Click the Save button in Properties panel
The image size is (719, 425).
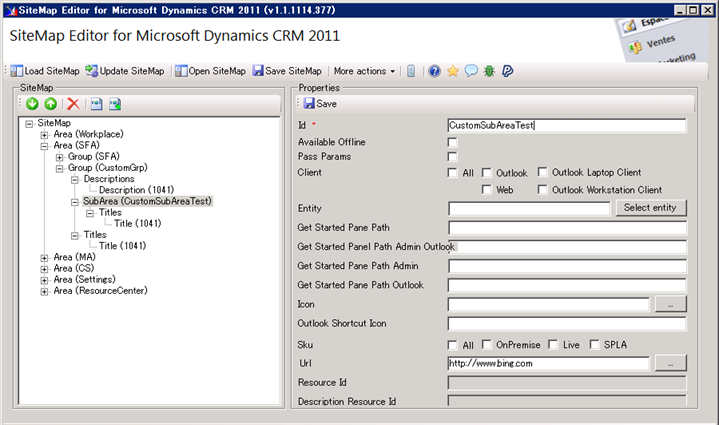pos(321,104)
